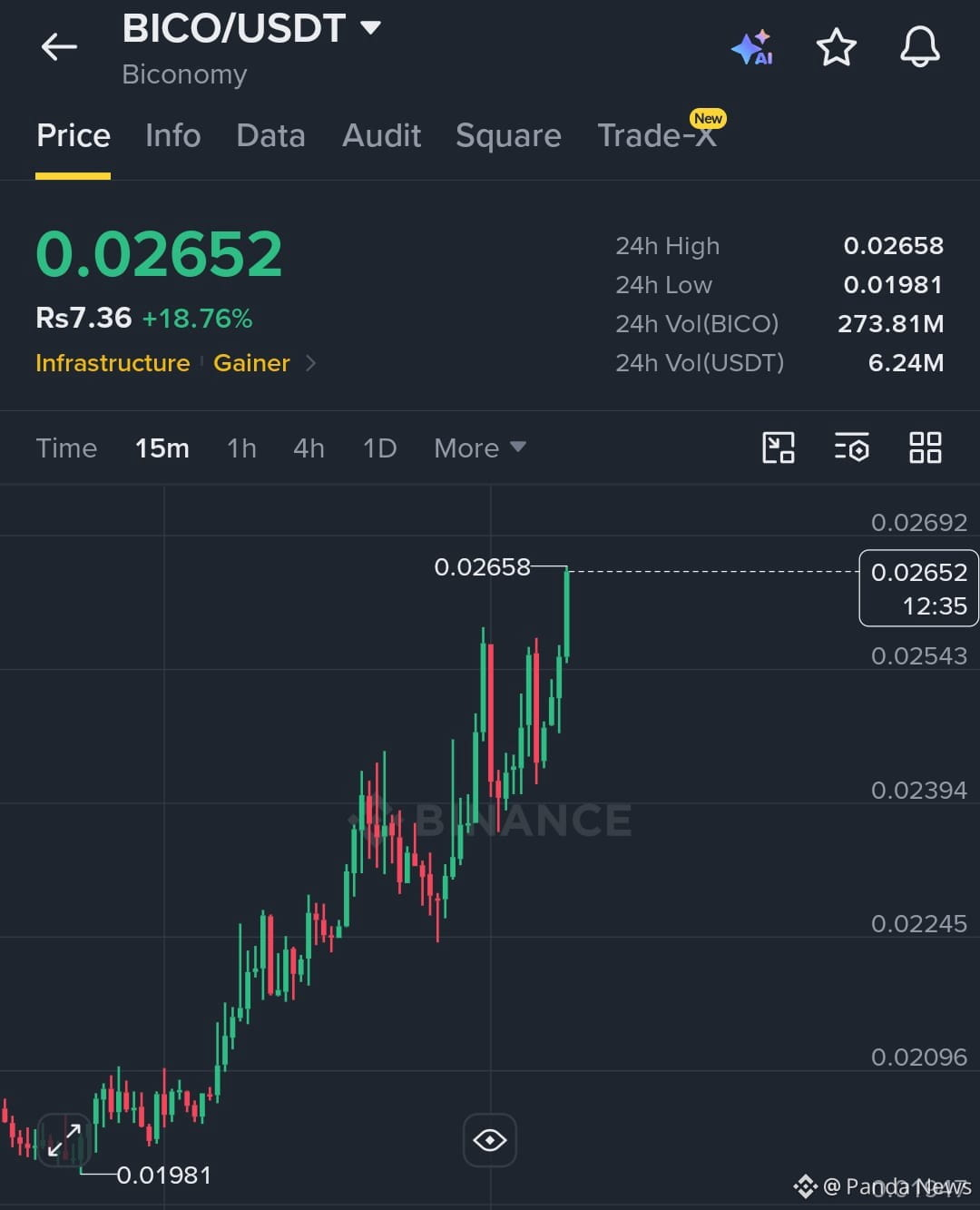Select the 4h chart interval

[x=309, y=448]
